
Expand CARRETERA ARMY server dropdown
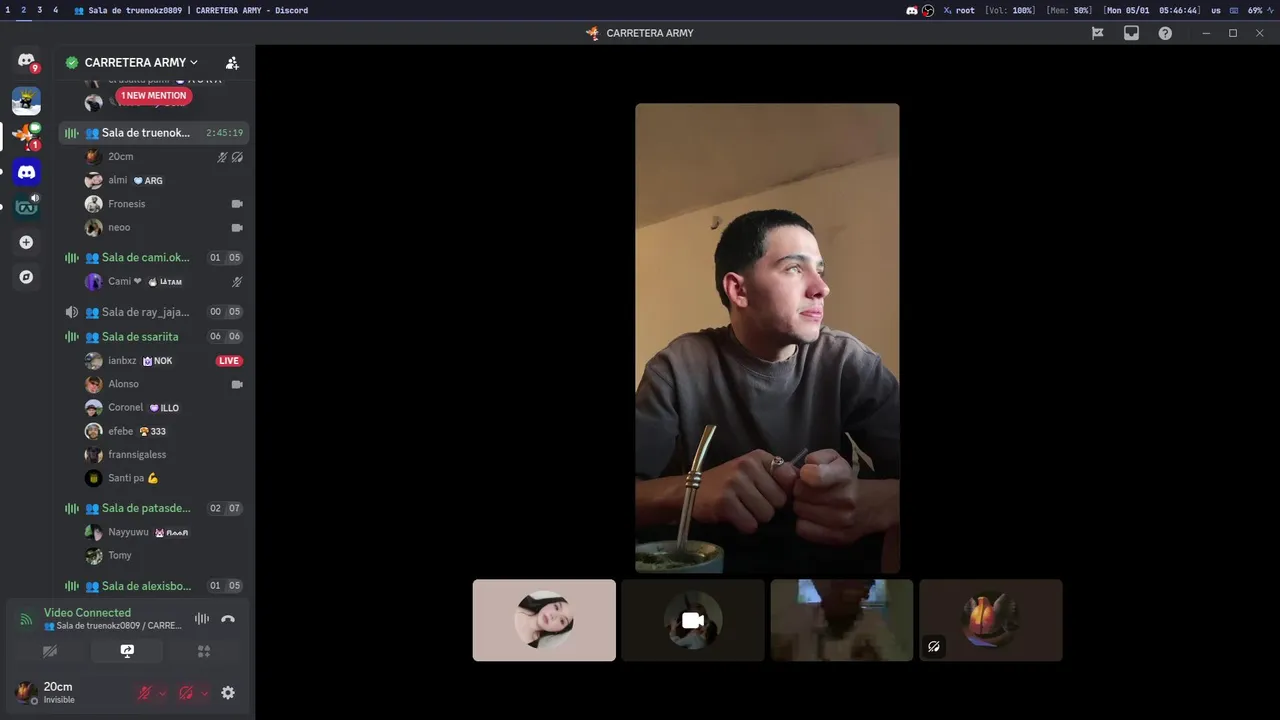pyautogui.click(x=141, y=62)
